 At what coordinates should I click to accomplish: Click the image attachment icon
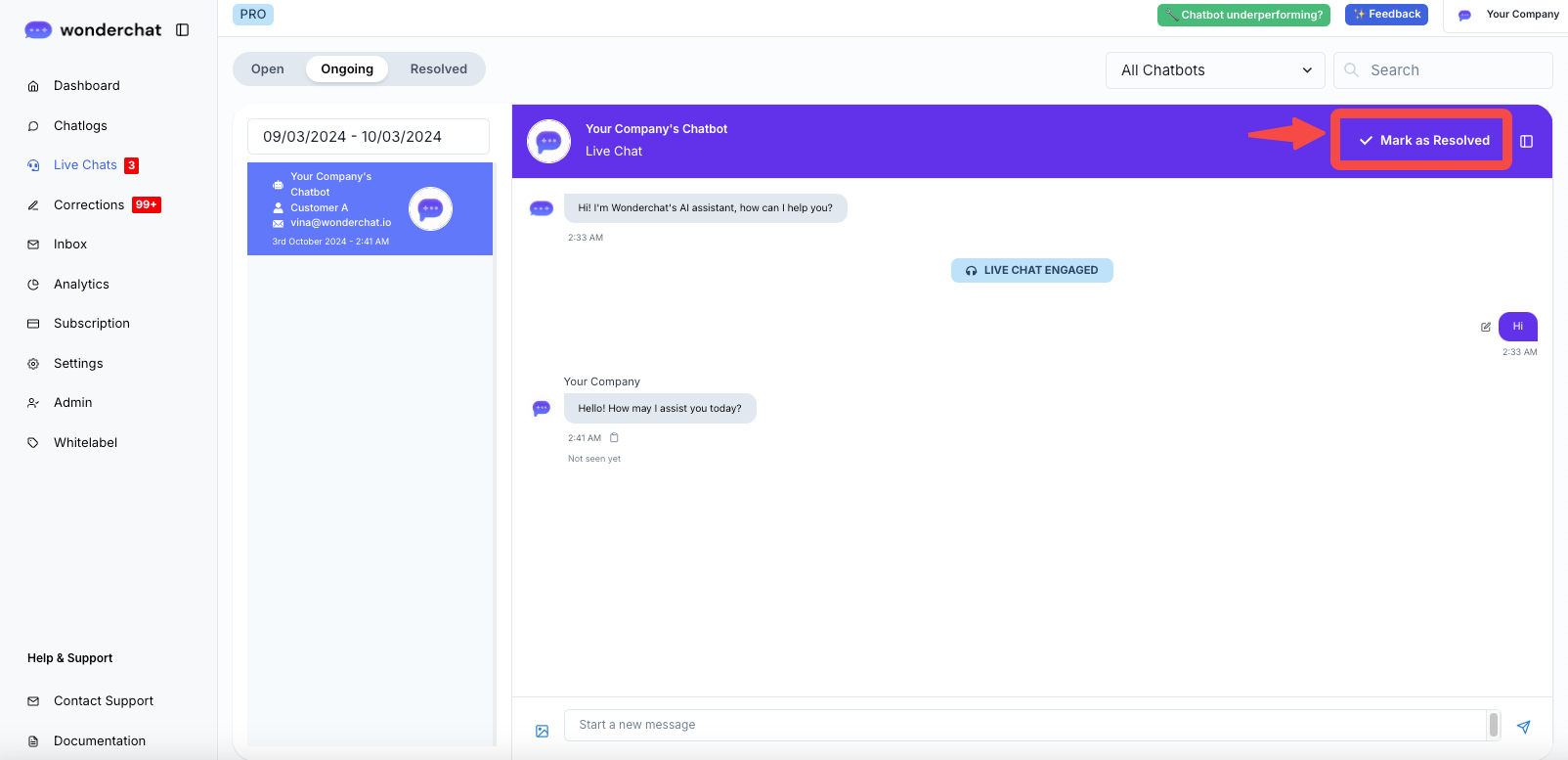tap(543, 731)
